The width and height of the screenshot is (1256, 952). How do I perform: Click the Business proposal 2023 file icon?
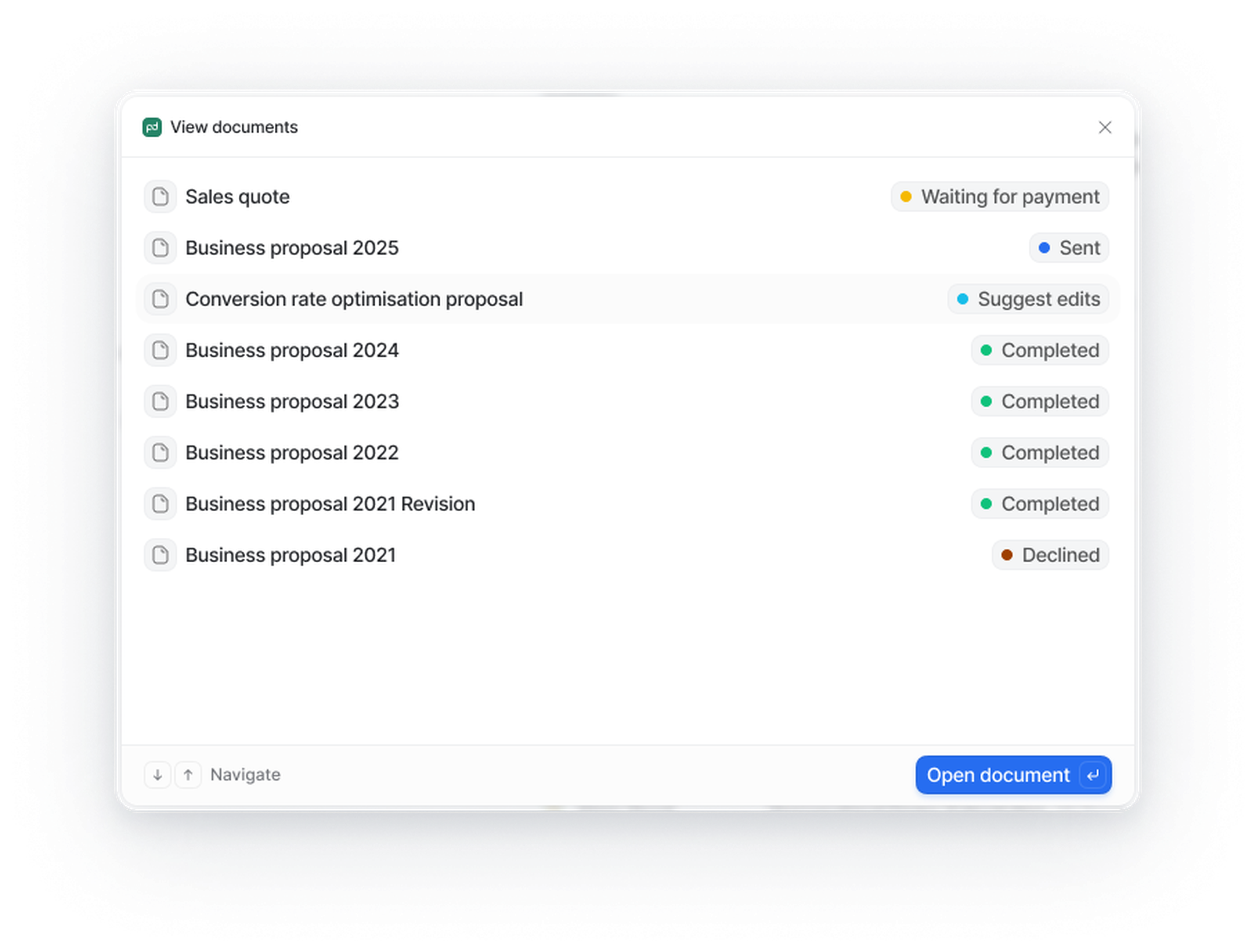click(x=160, y=401)
